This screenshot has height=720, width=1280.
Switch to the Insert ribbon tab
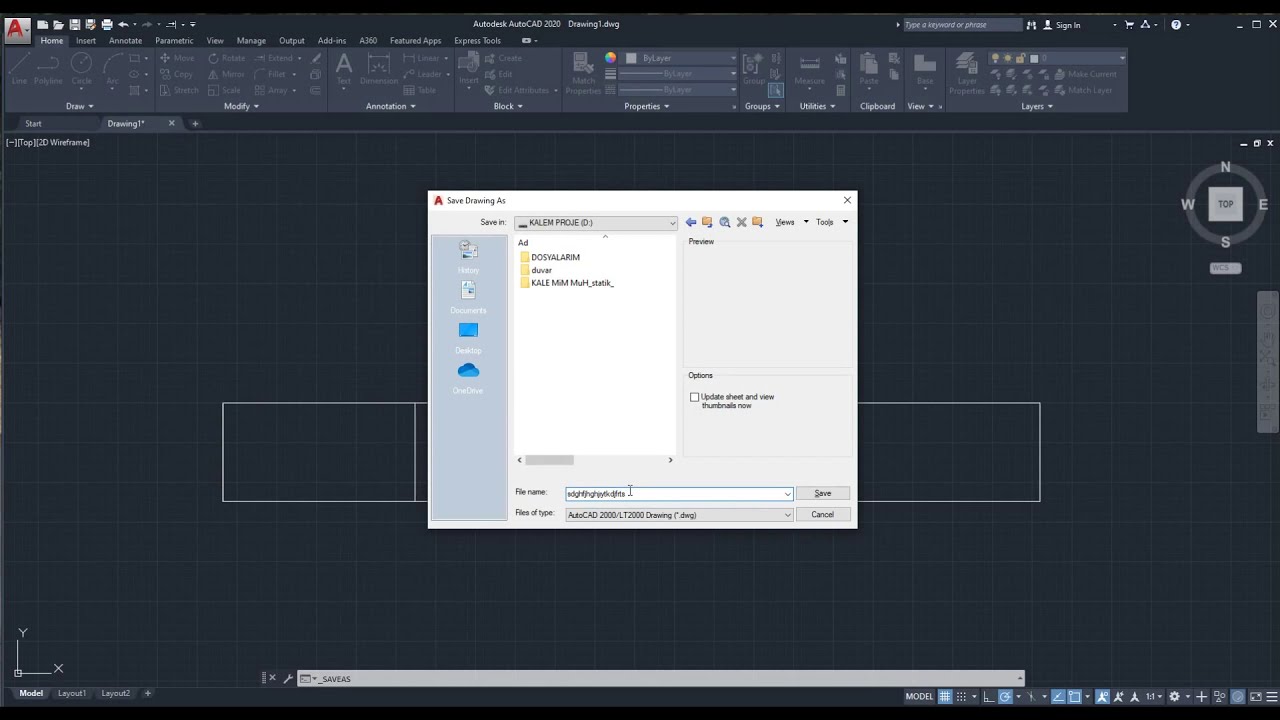(x=86, y=41)
